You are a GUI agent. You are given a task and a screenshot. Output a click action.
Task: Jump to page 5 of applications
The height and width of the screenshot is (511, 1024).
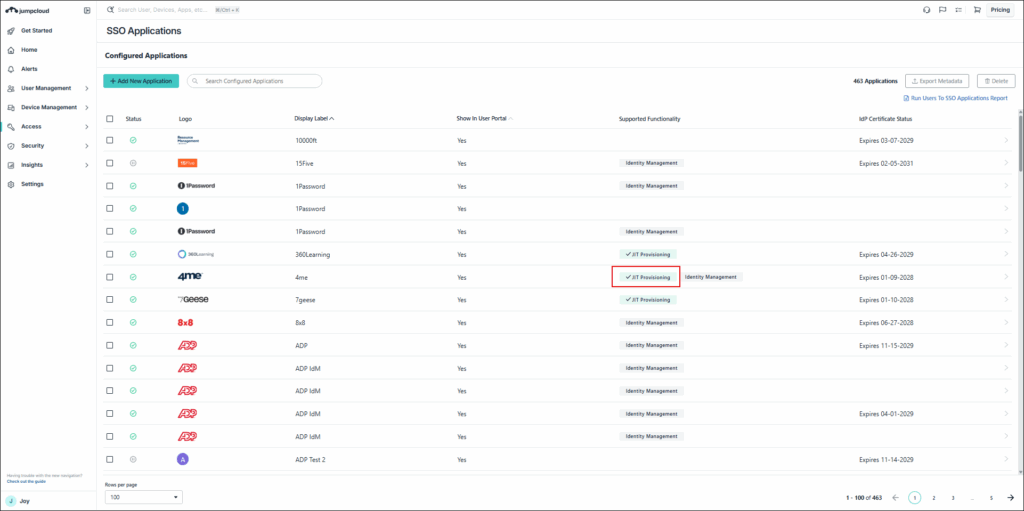click(x=991, y=498)
